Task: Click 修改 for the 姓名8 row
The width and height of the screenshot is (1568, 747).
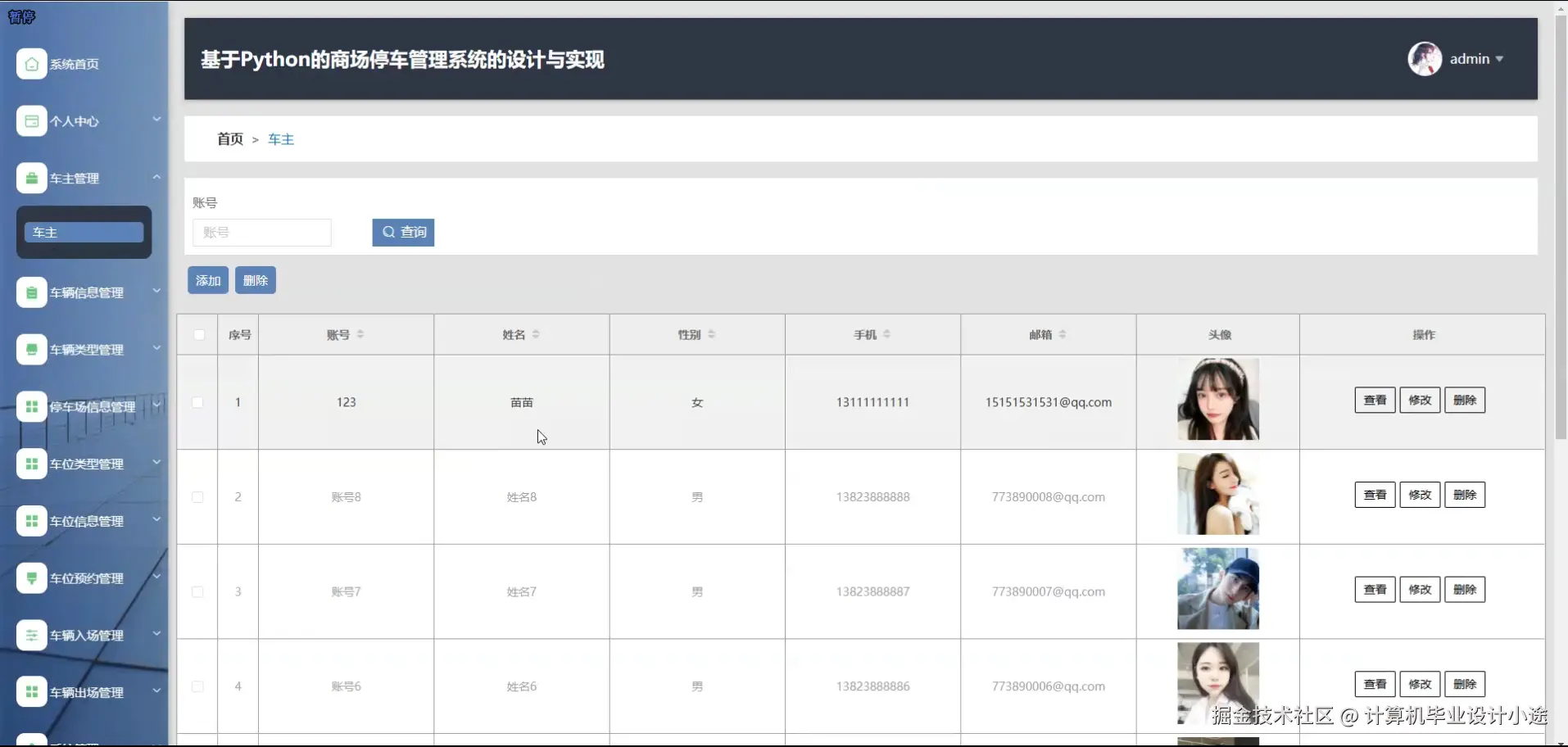Action: click(x=1420, y=495)
